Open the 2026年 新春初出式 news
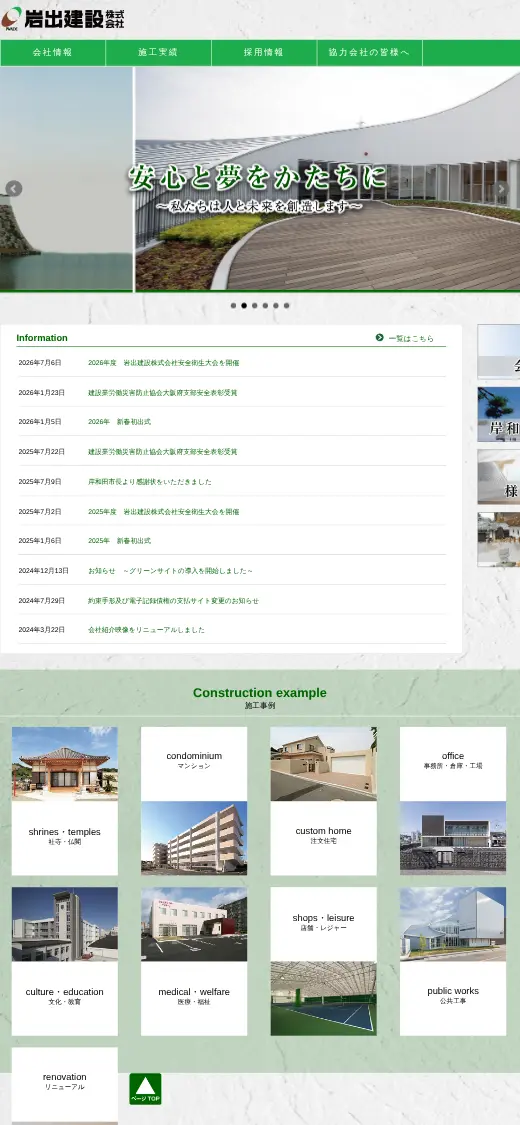The image size is (520, 1125). click(119, 422)
